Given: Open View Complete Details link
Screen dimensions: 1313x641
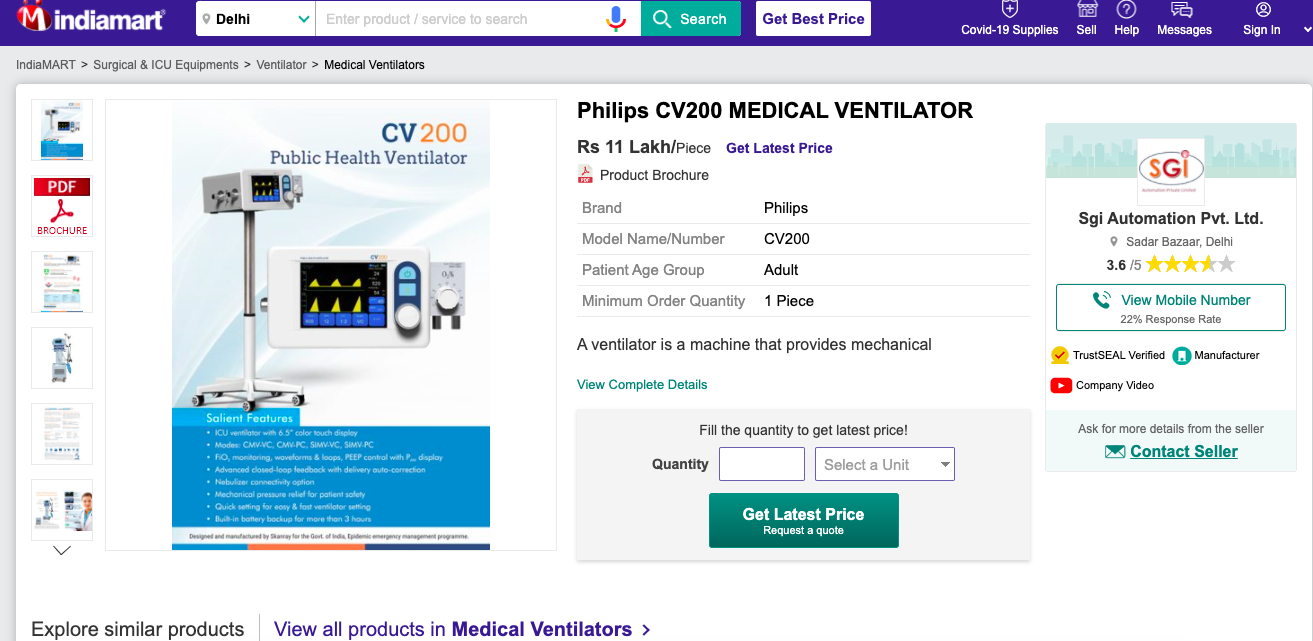Looking at the screenshot, I should point(642,385).
